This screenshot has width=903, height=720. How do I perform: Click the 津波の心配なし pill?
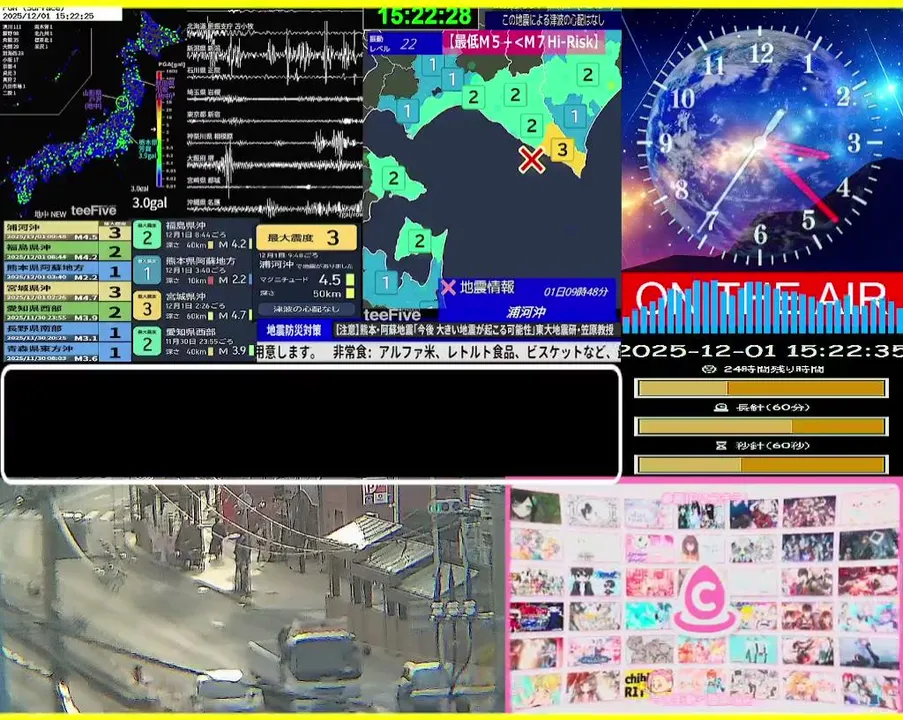point(306,309)
